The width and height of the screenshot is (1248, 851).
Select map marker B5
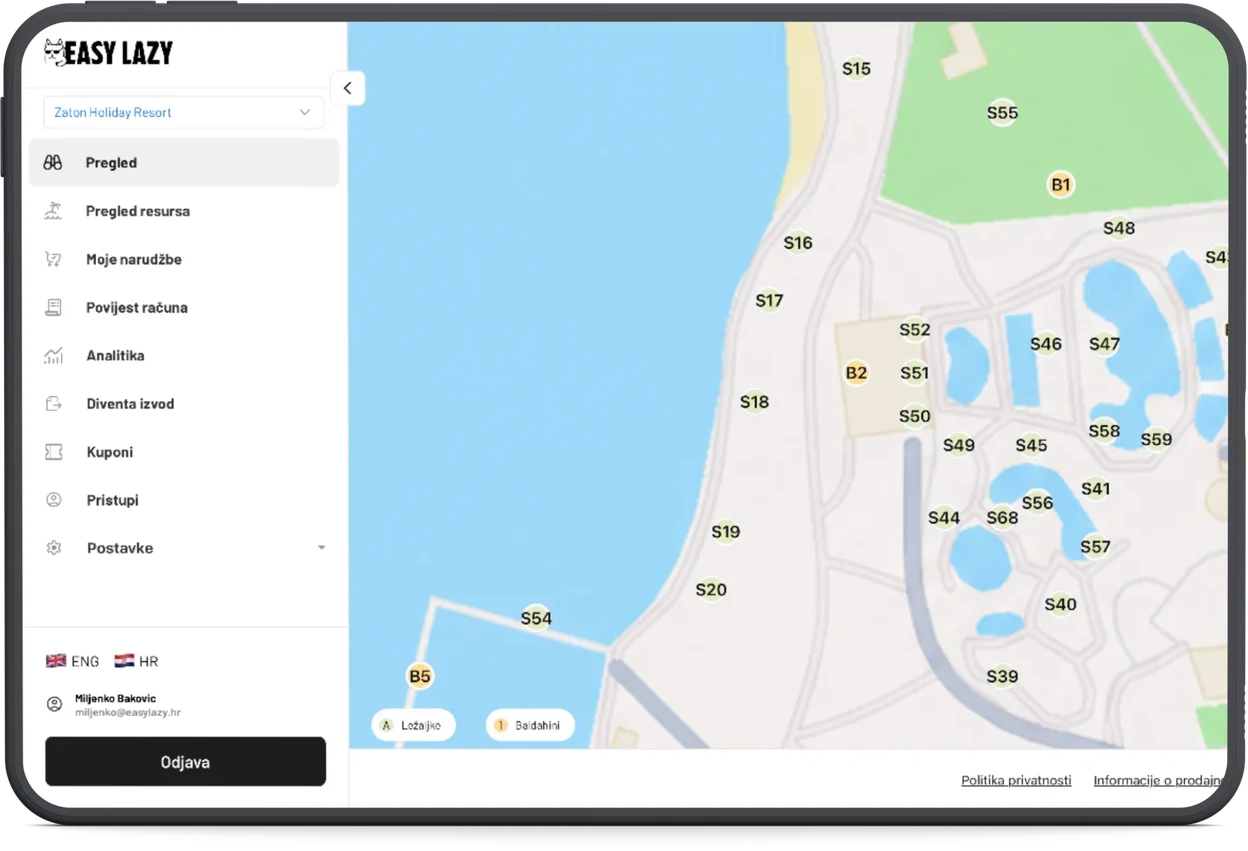(x=420, y=676)
